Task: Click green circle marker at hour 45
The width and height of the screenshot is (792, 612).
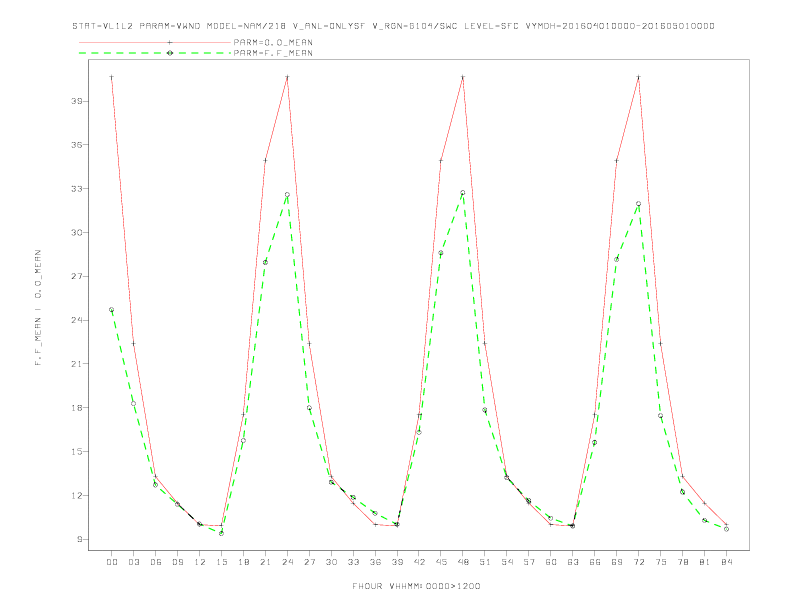Action: pyautogui.click(x=441, y=252)
